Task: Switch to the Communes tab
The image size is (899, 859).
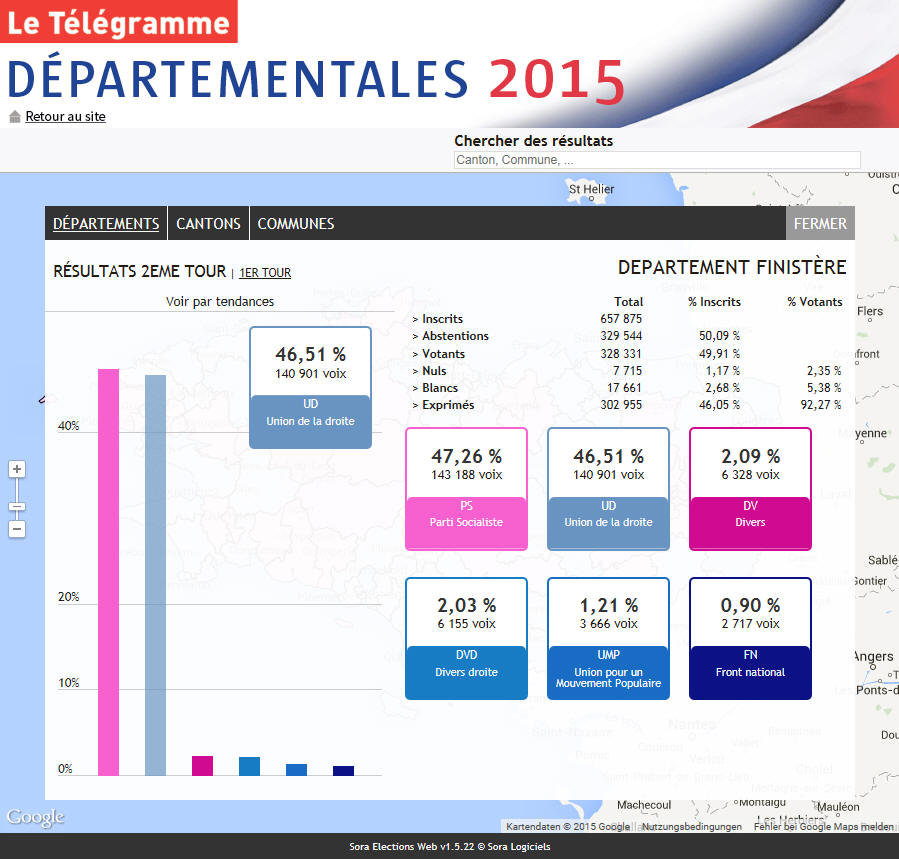Action: [x=296, y=224]
